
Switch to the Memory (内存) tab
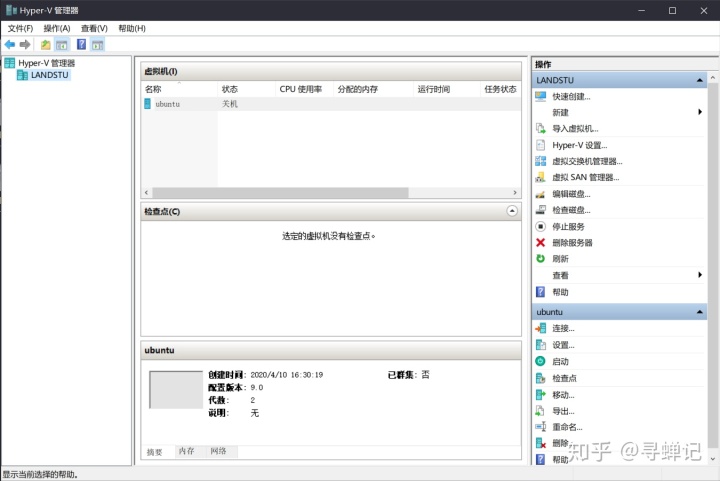(186, 451)
